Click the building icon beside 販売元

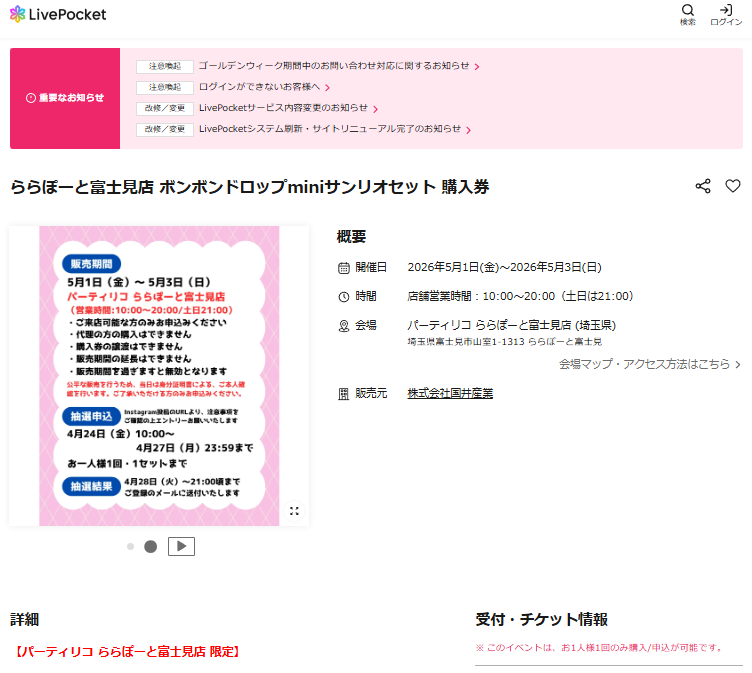tap(344, 394)
